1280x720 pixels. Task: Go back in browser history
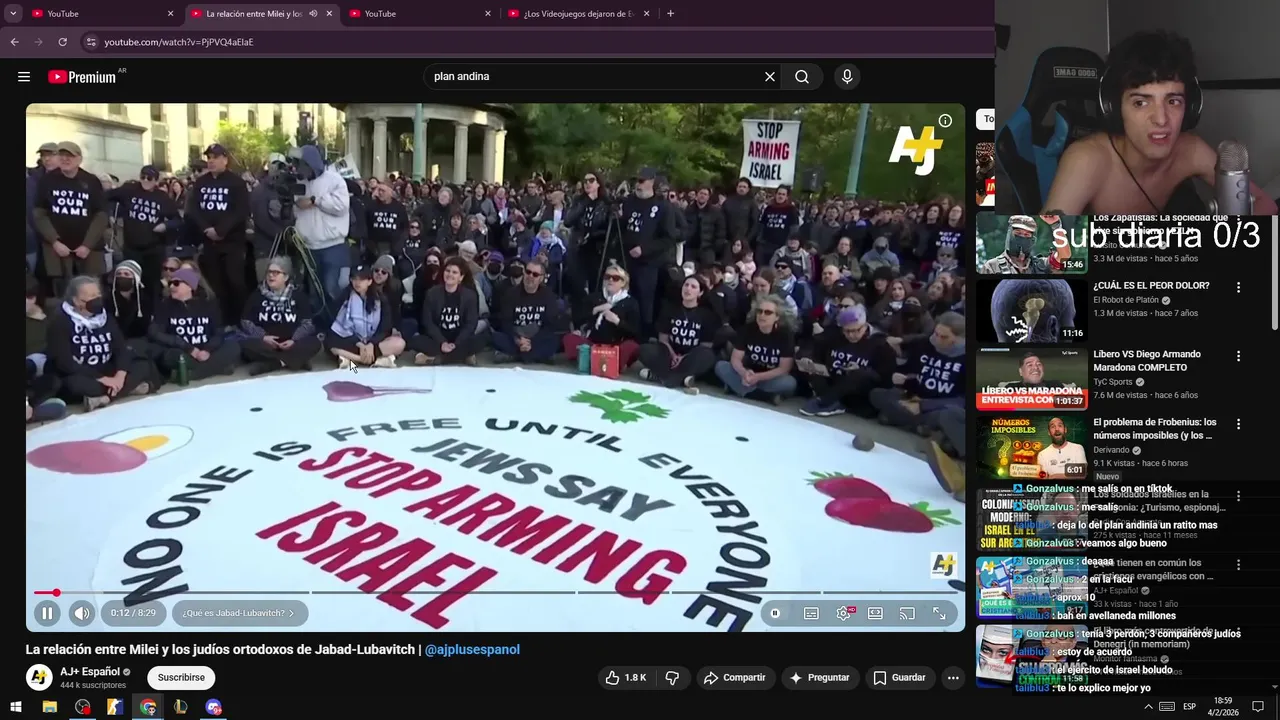point(14,42)
